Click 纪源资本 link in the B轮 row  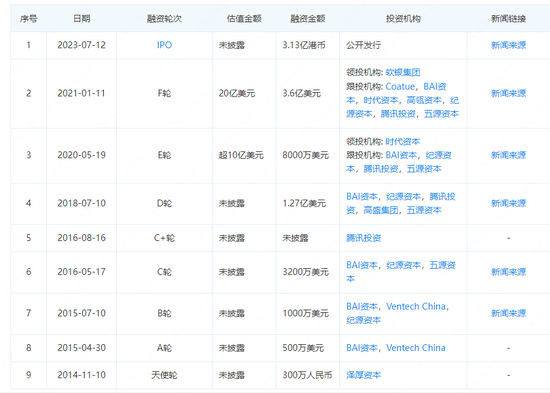[x=363, y=320]
